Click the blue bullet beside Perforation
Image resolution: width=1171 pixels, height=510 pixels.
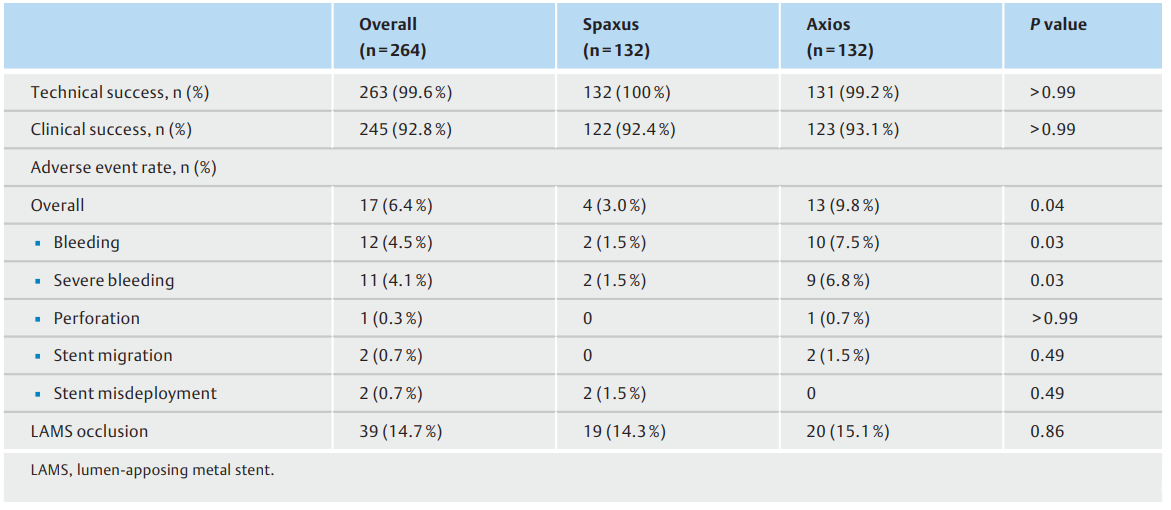37,319
